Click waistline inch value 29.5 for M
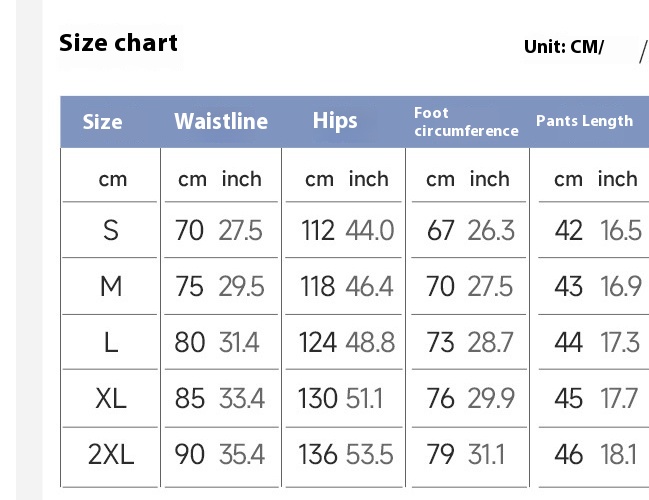The width and height of the screenshot is (649, 500). click(x=241, y=287)
